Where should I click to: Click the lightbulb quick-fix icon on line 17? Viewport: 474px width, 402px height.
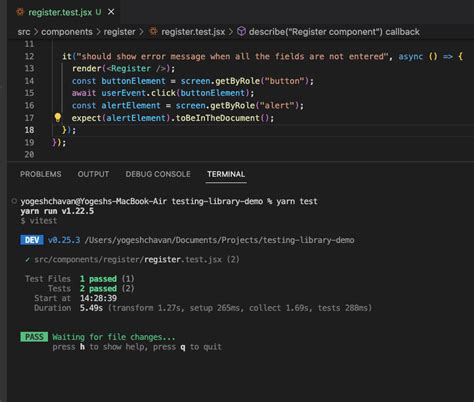pos(58,117)
